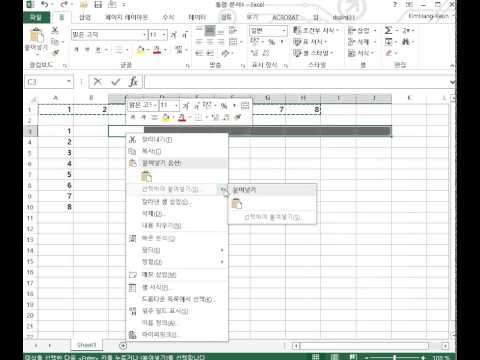Open Cell Styles dropdown
The image size is (480, 360).
[313, 53]
